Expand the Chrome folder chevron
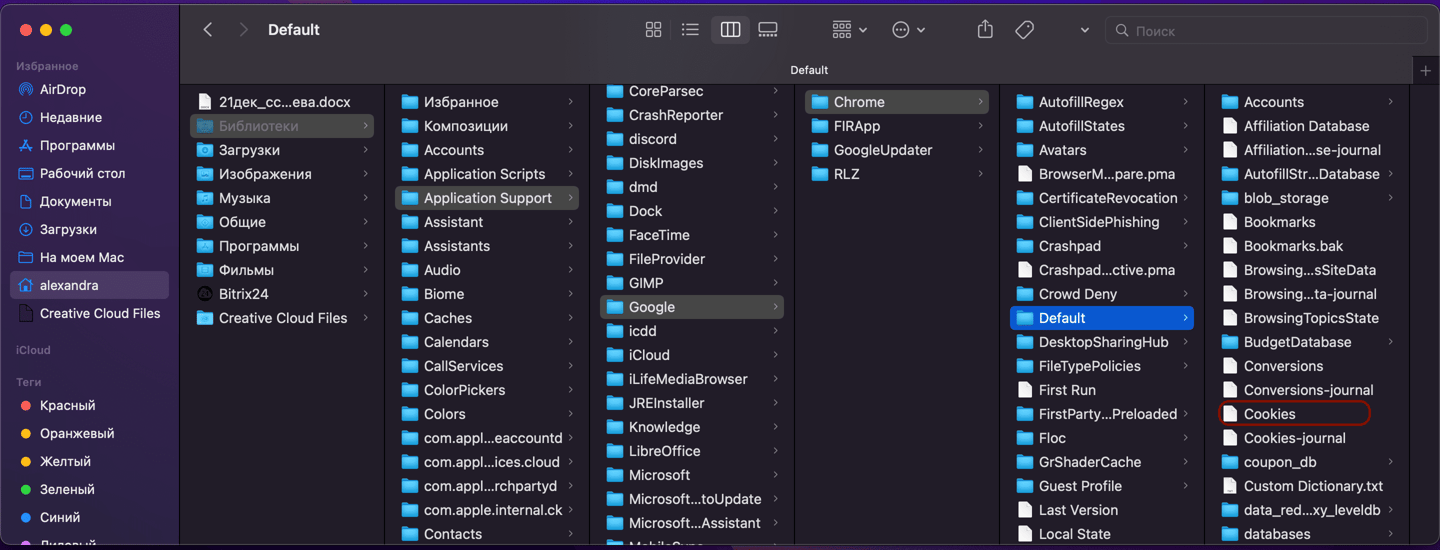The width and height of the screenshot is (1440, 550). [980, 102]
